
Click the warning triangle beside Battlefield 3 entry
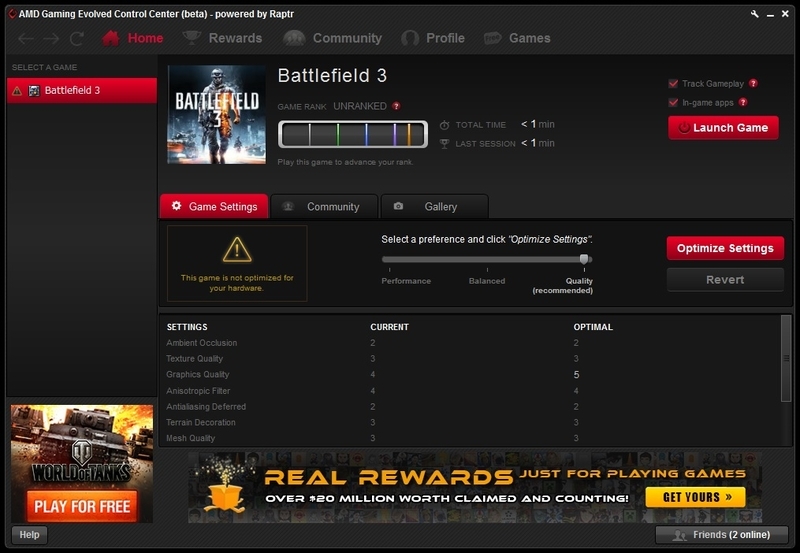coord(17,91)
